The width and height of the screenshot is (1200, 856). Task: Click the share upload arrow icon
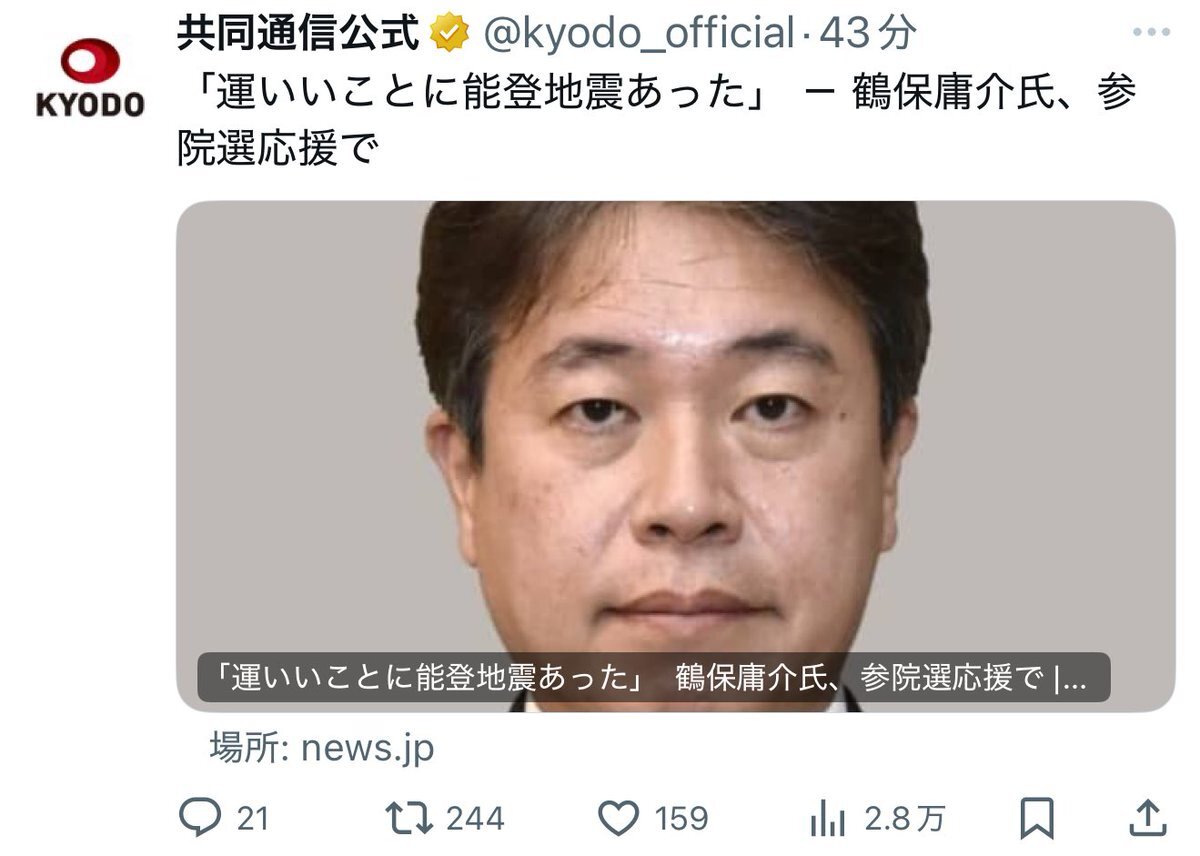pos(1149,819)
